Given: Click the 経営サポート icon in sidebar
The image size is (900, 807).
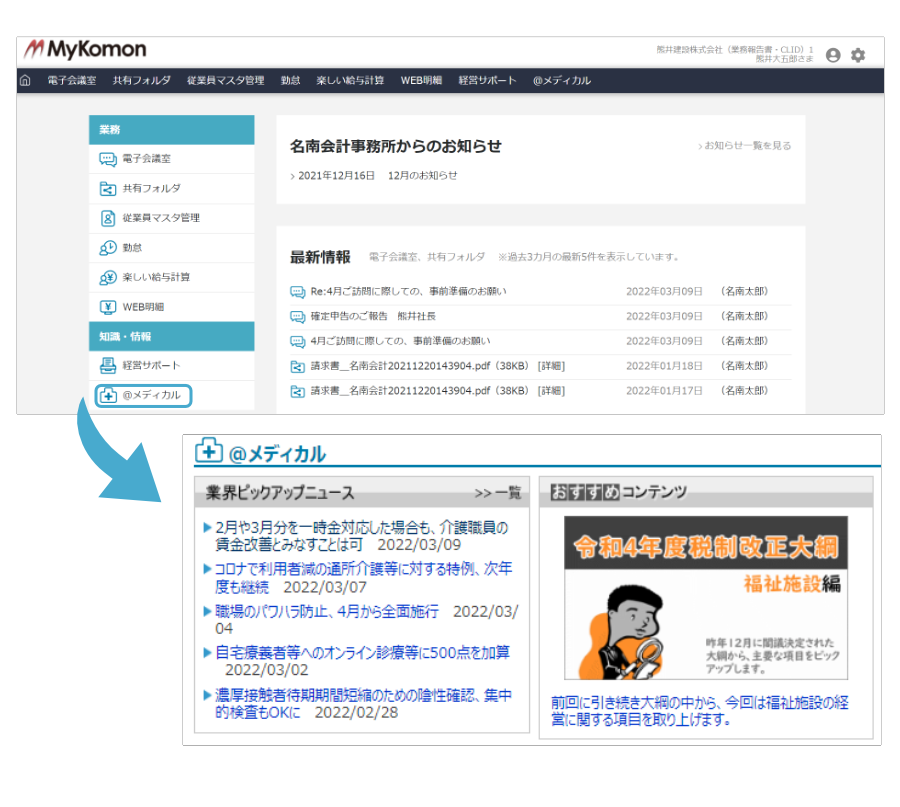Looking at the screenshot, I should [x=108, y=366].
